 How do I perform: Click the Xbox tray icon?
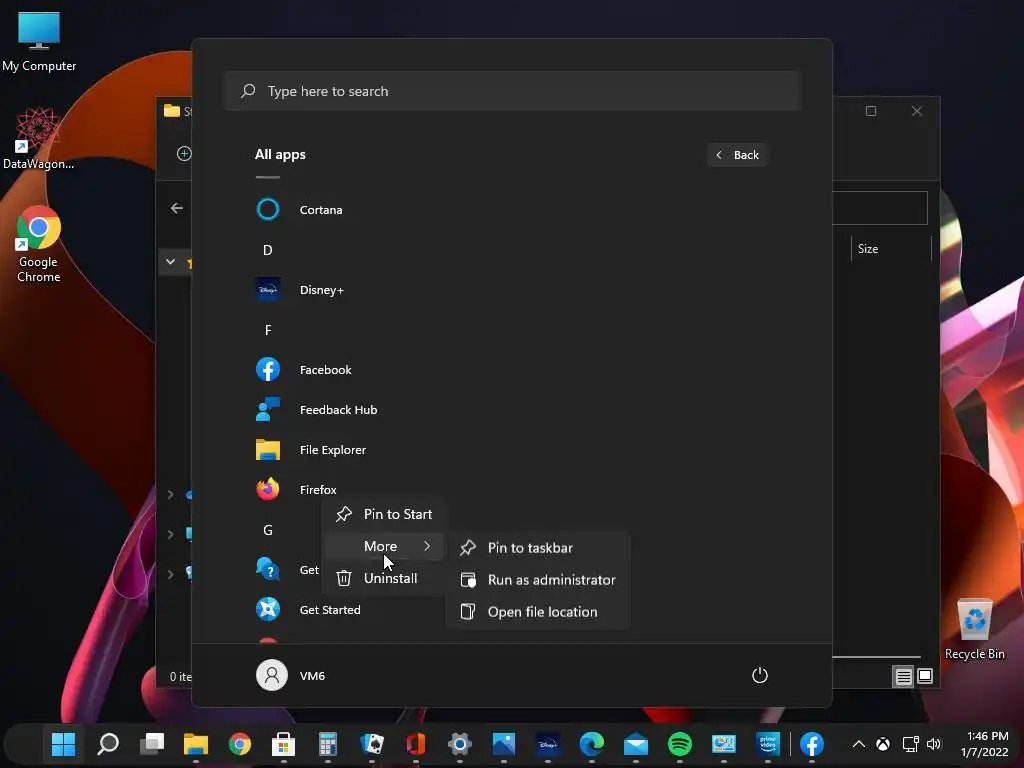[x=883, y=744]
